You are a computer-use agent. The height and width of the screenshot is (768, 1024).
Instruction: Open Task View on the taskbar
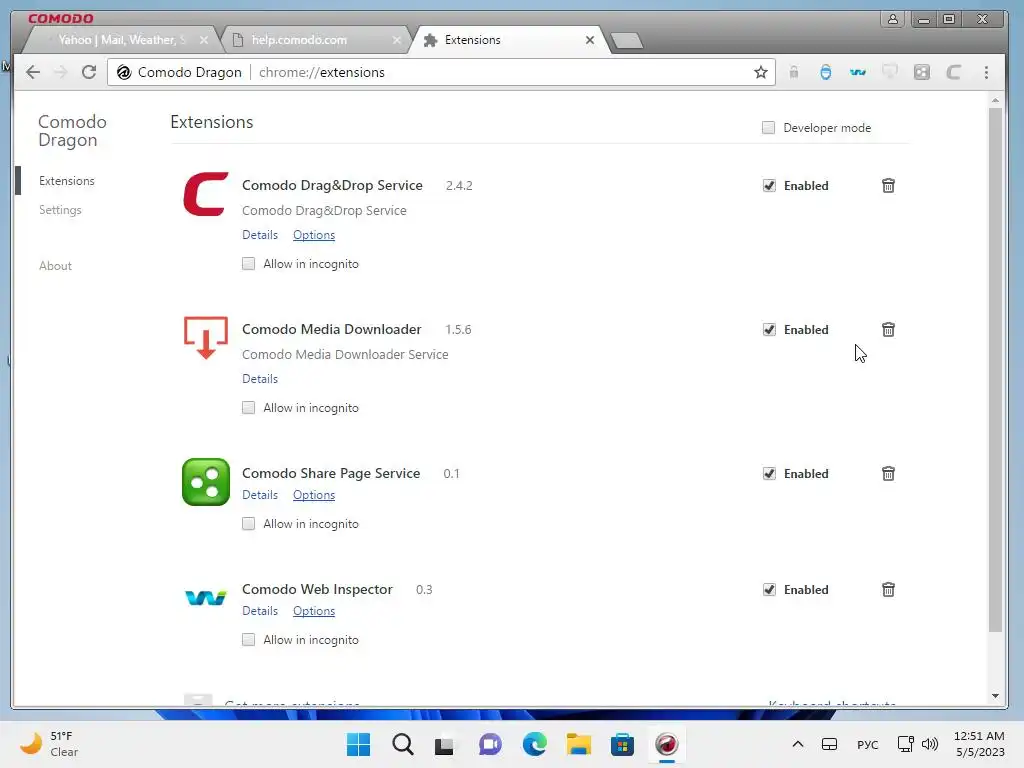pyautogui.click(x=445, y=744)
